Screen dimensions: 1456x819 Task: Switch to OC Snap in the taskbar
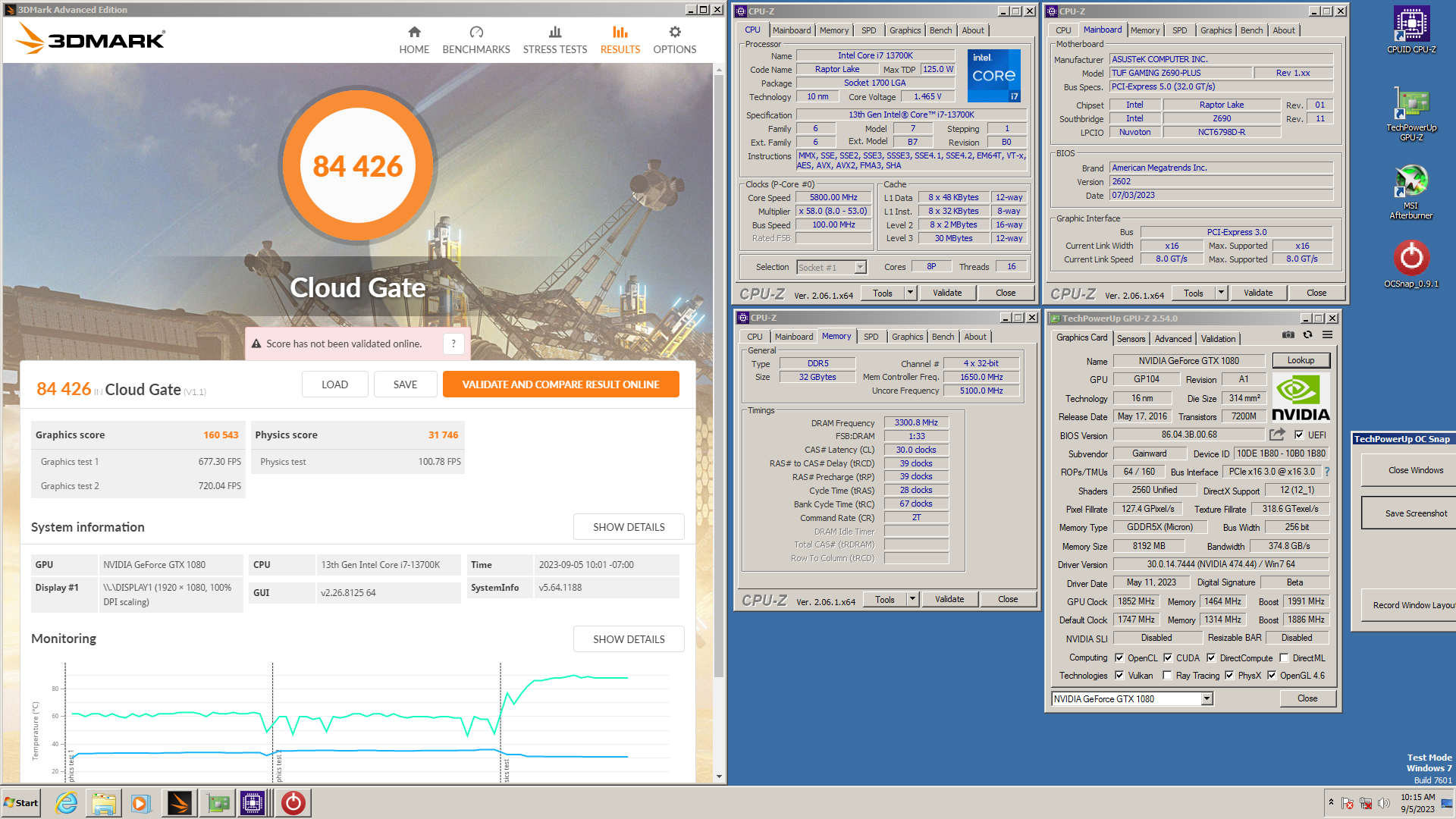(293, 803)
